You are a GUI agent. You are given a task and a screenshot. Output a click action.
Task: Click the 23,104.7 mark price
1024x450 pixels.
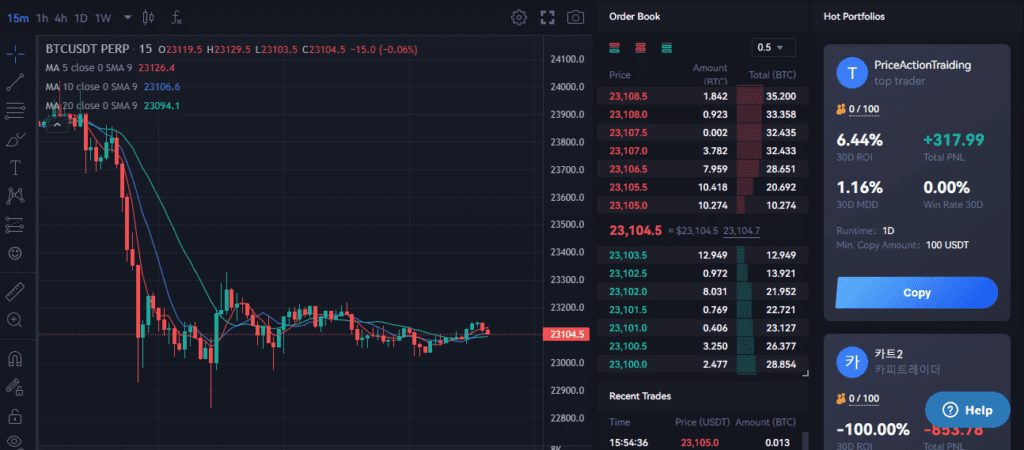pos(742,231)
